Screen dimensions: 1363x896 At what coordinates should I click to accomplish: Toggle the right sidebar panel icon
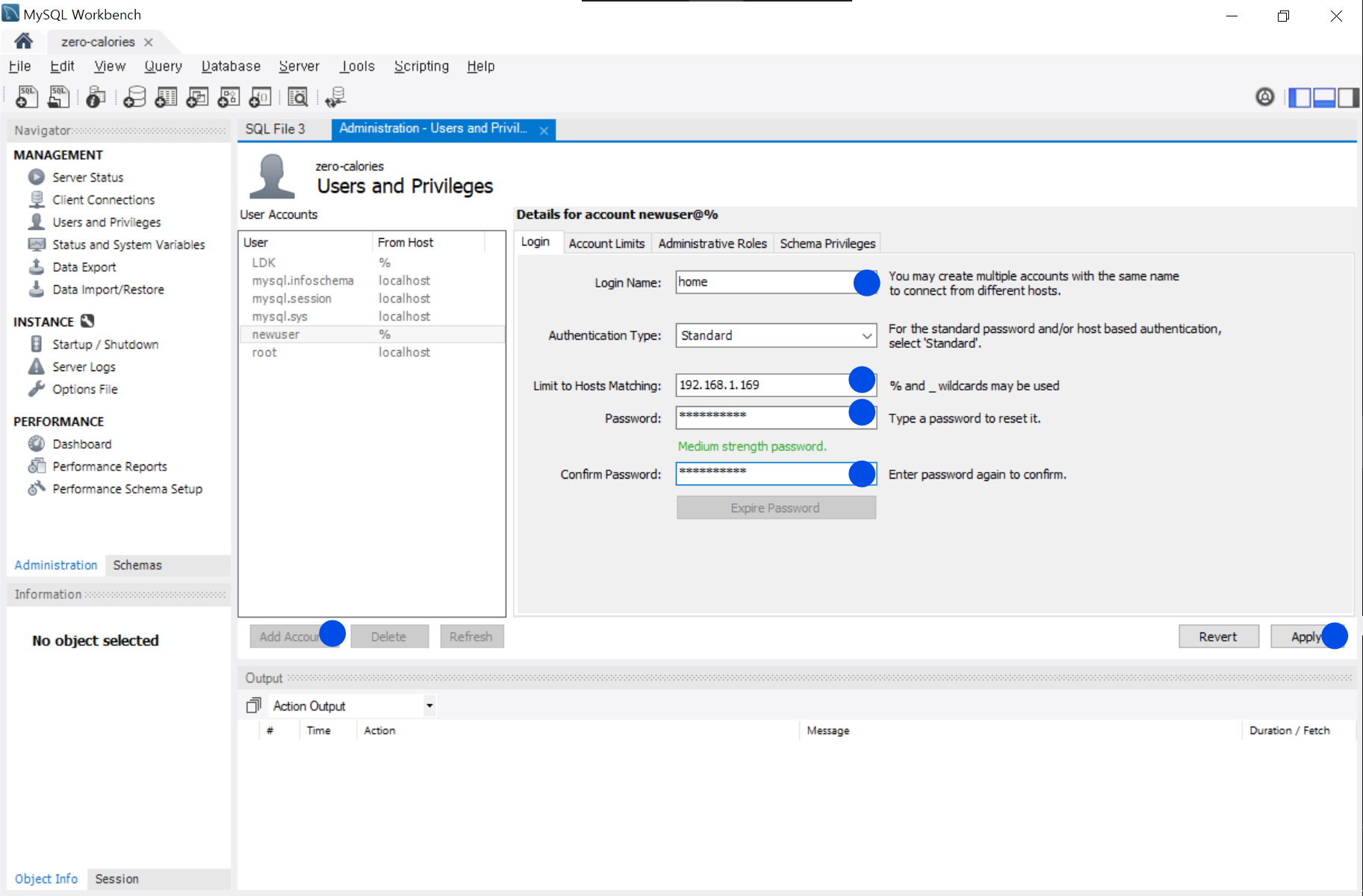tap(1348, 97)
